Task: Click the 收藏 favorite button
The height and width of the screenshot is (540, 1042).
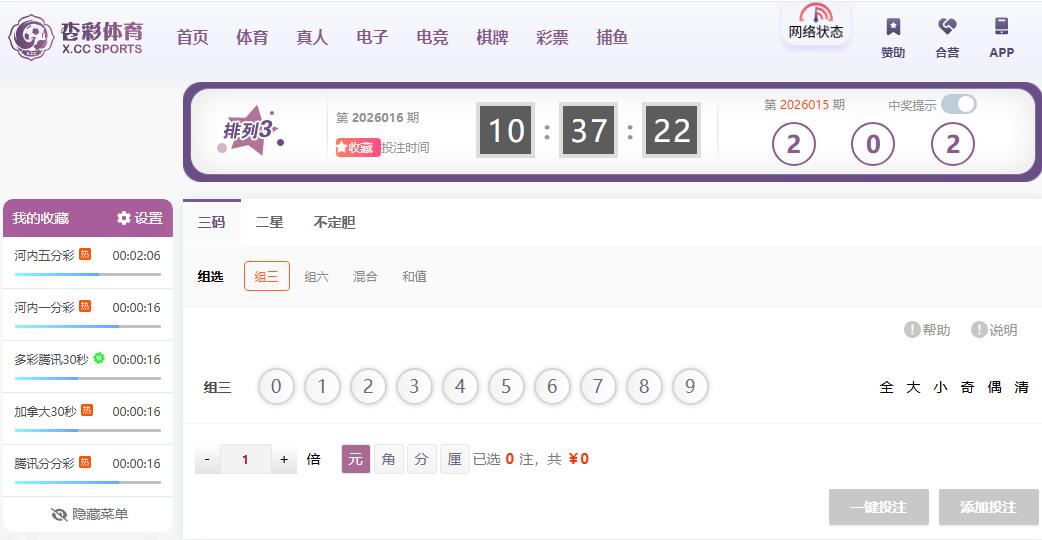Action: 357,147
